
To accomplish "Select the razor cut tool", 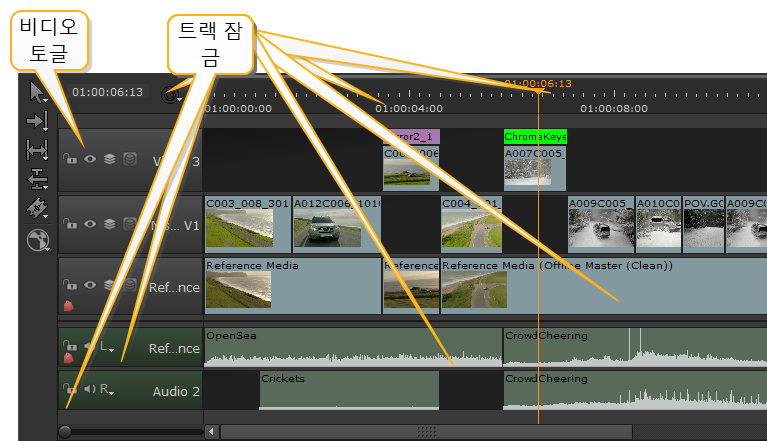I will [x=38, y=208].
